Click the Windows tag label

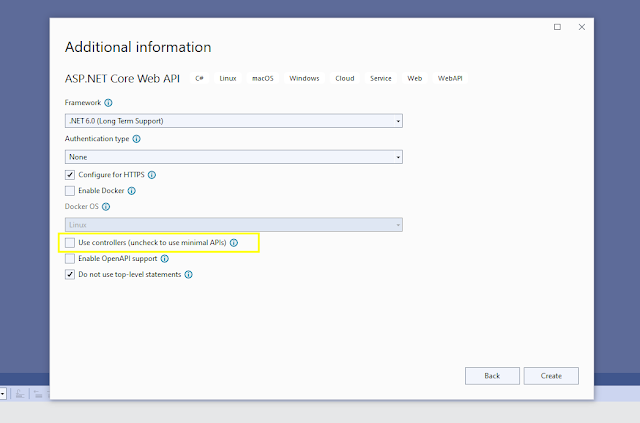coord(304,78)
